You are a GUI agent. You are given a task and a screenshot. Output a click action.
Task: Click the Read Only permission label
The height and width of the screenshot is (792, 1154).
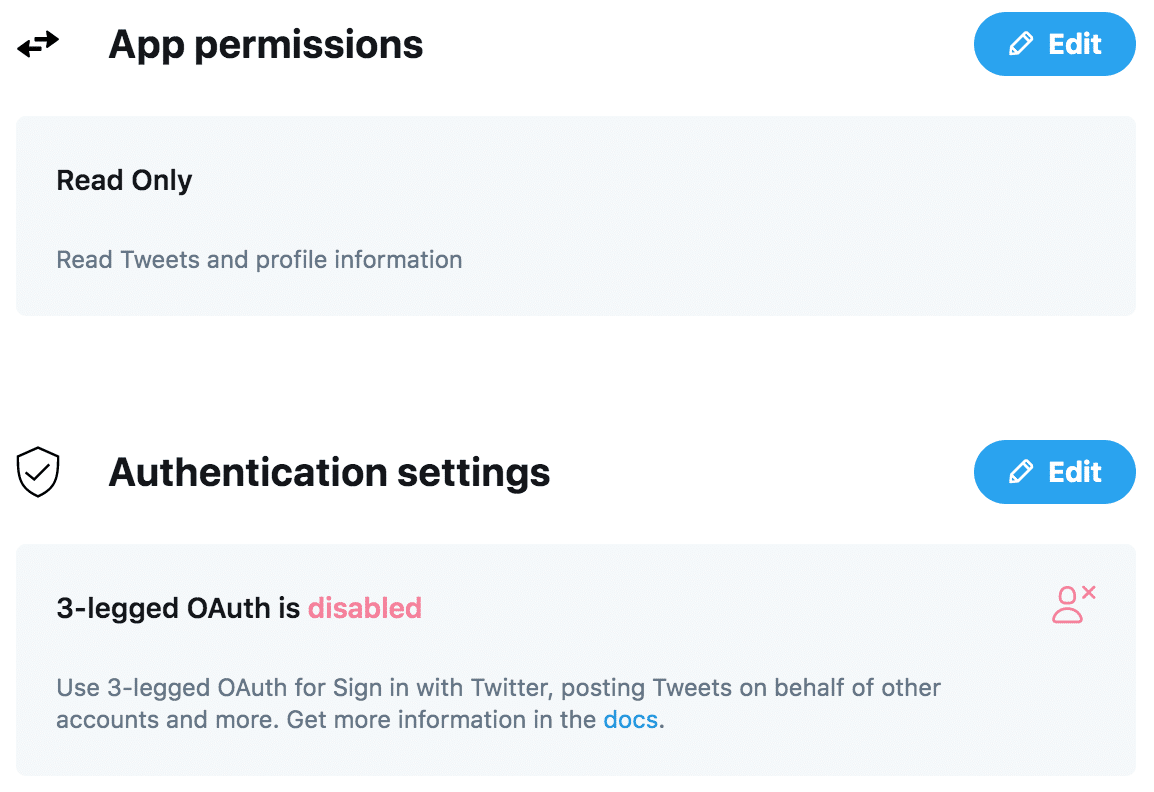pyautogui.click(x=124, y=180)
